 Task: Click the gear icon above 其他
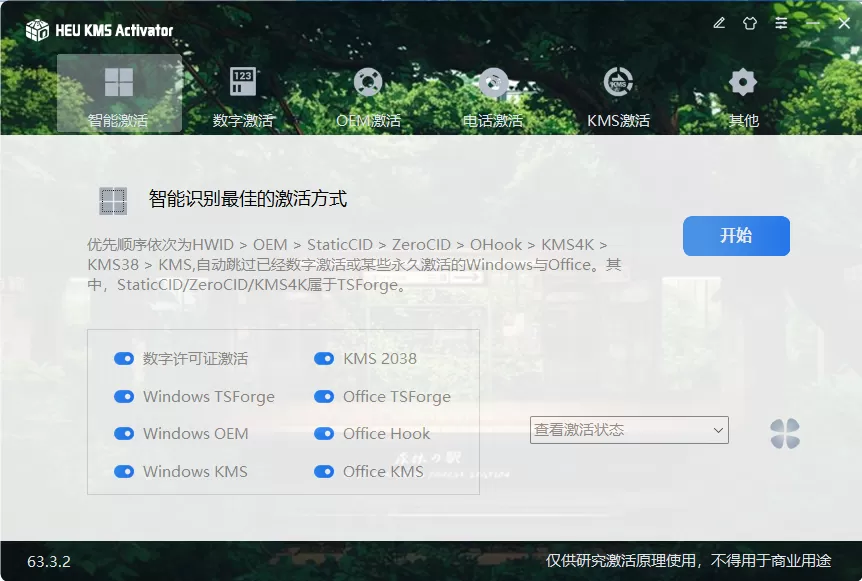pyautogui.click(x=741, y=81)
